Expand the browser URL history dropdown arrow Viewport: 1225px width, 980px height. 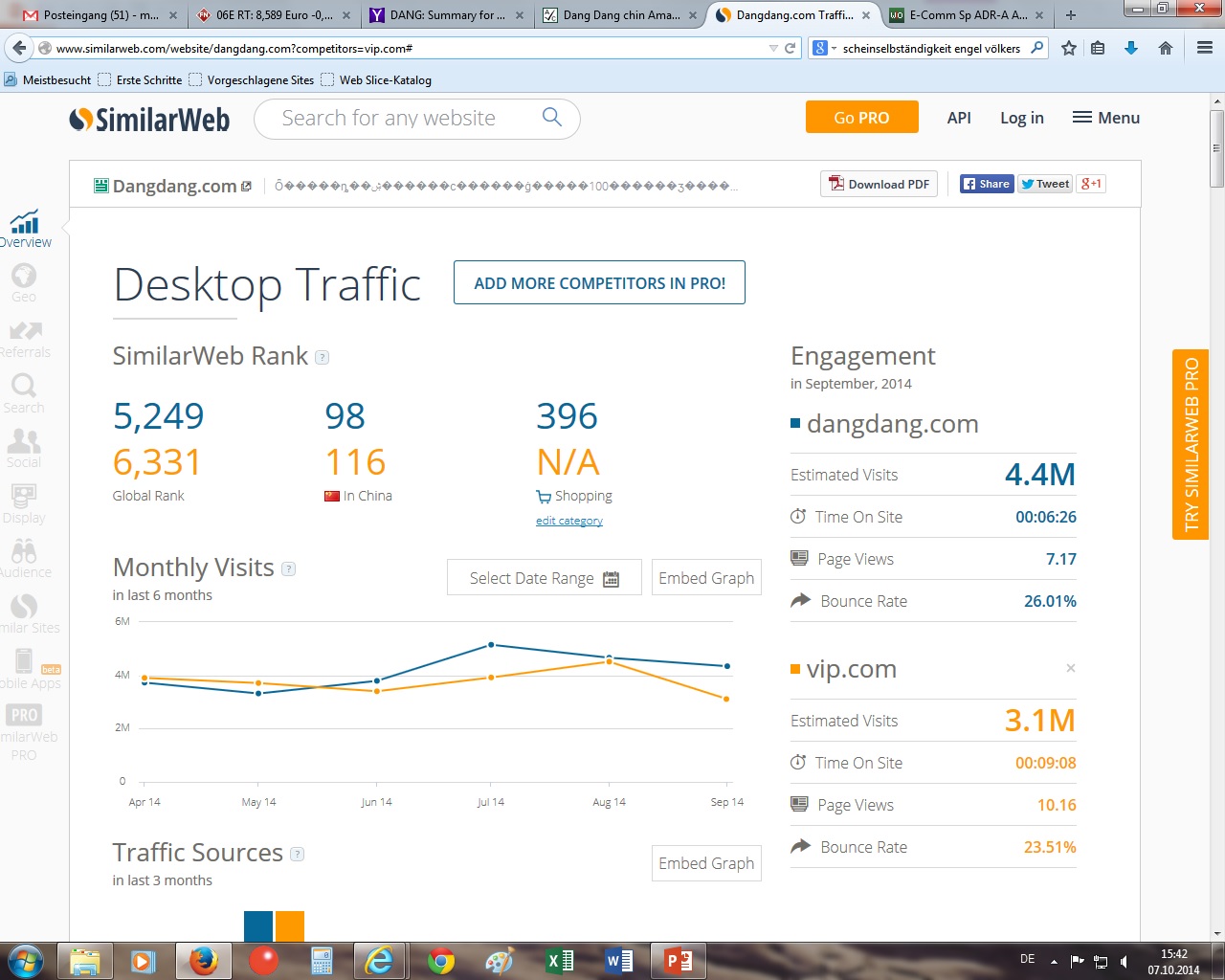click(x=773, y=48)
